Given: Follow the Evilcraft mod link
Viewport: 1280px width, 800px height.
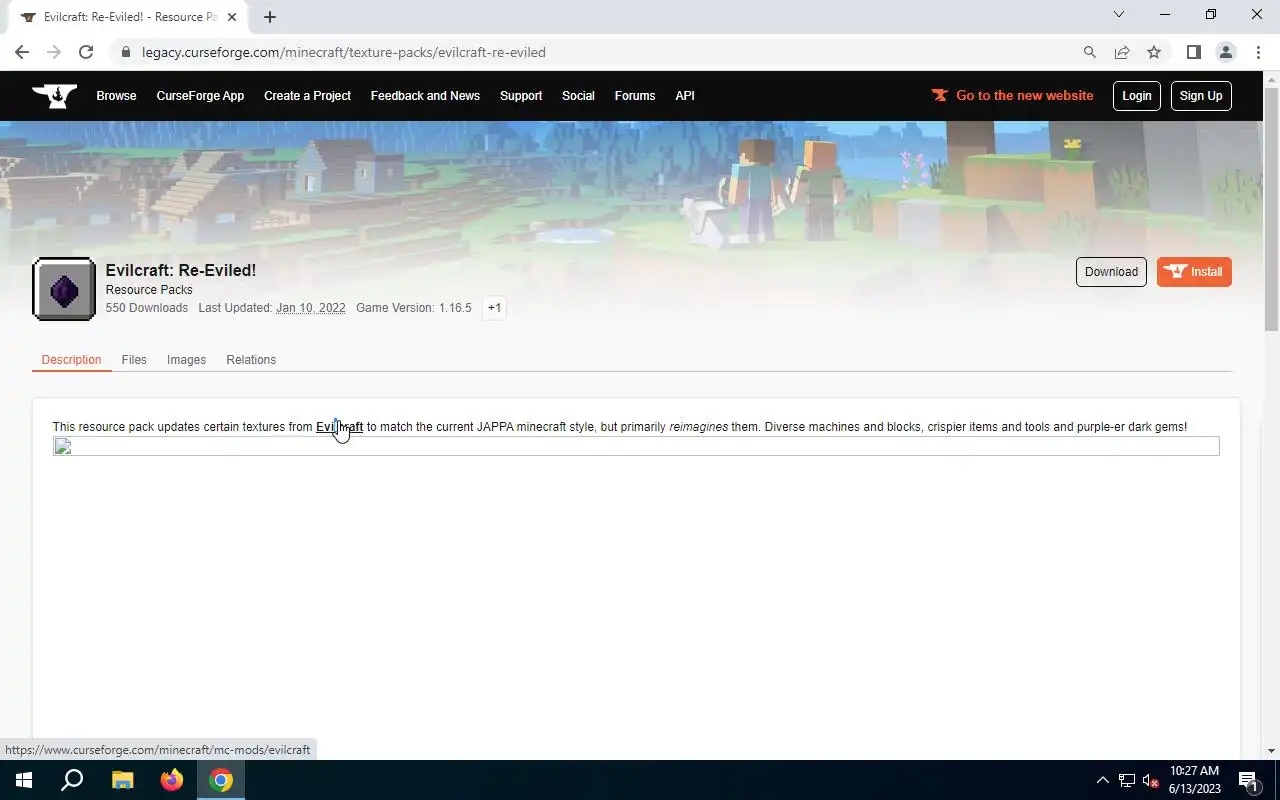Looking at the screenshot, I should (x=339, y=427).
